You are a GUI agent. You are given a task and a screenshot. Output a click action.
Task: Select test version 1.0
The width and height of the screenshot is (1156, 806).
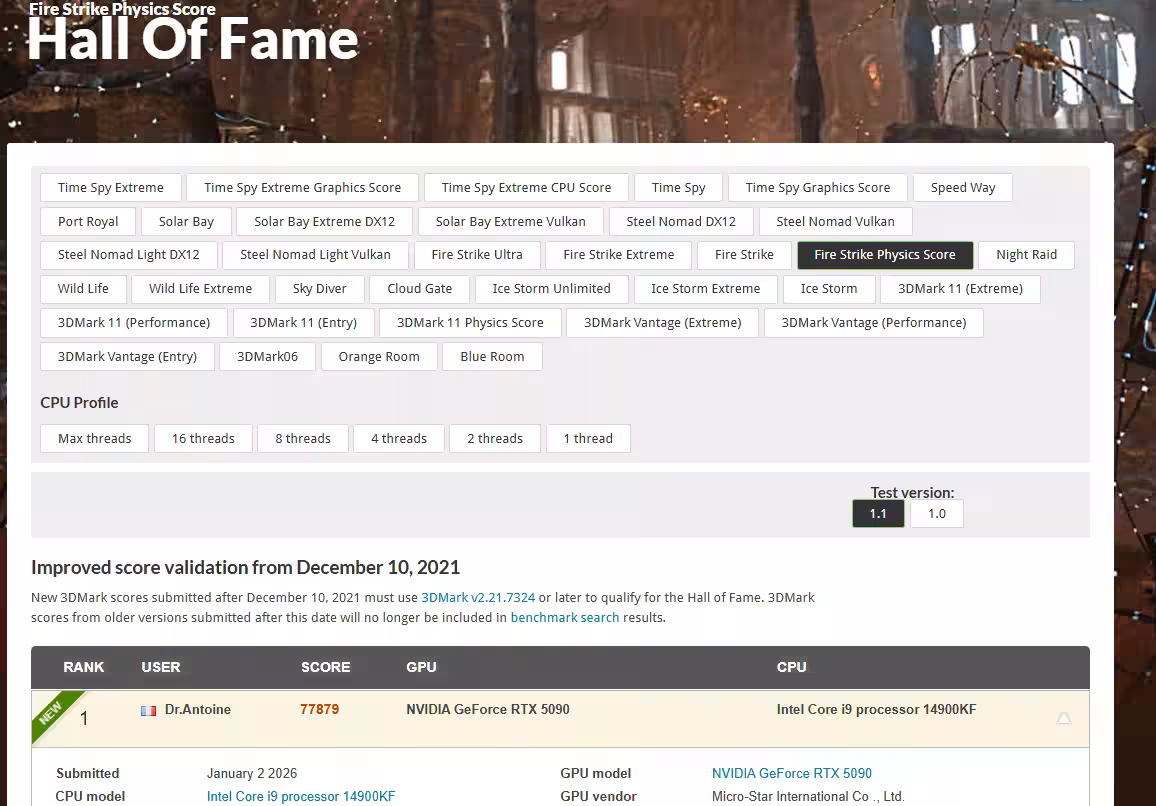click(936, 514)
